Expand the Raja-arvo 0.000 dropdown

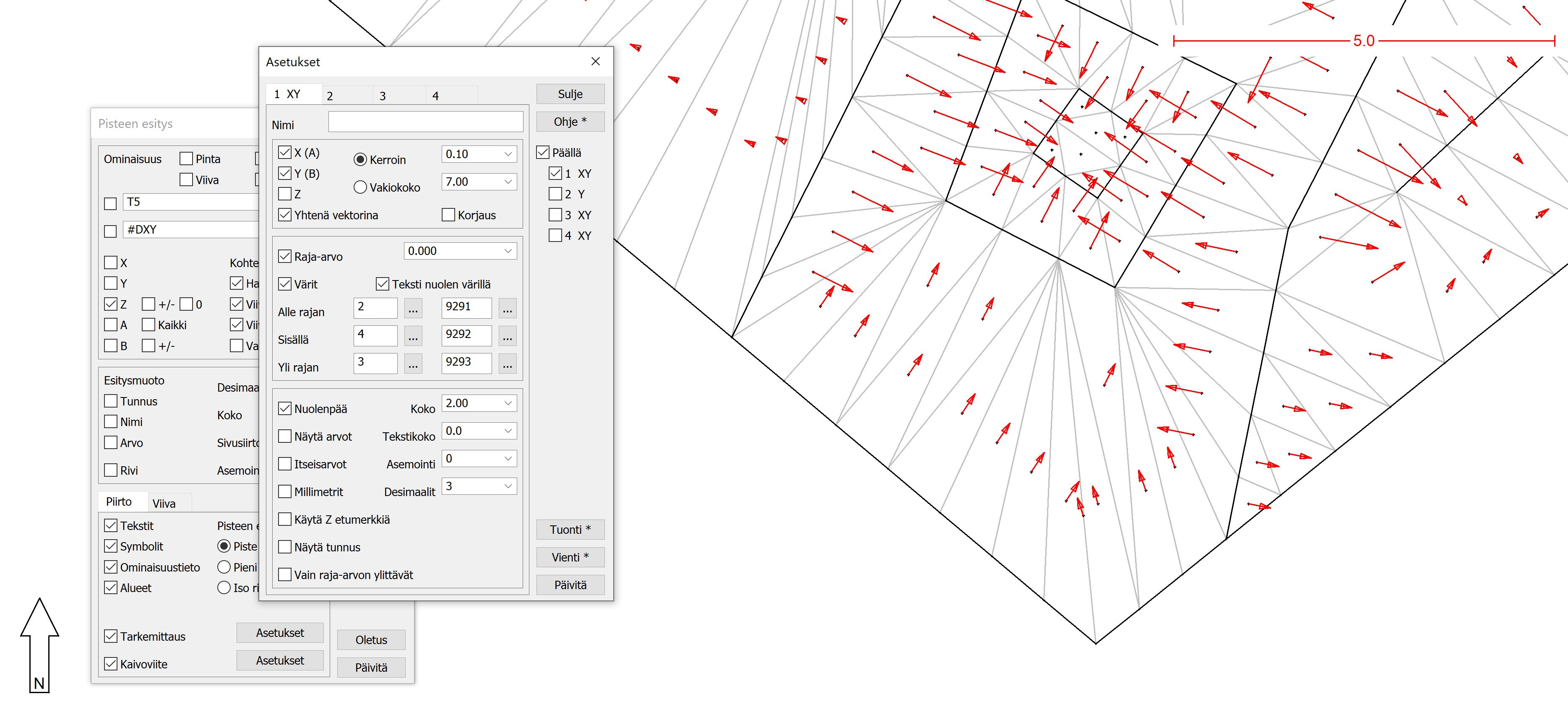[508, 251]
